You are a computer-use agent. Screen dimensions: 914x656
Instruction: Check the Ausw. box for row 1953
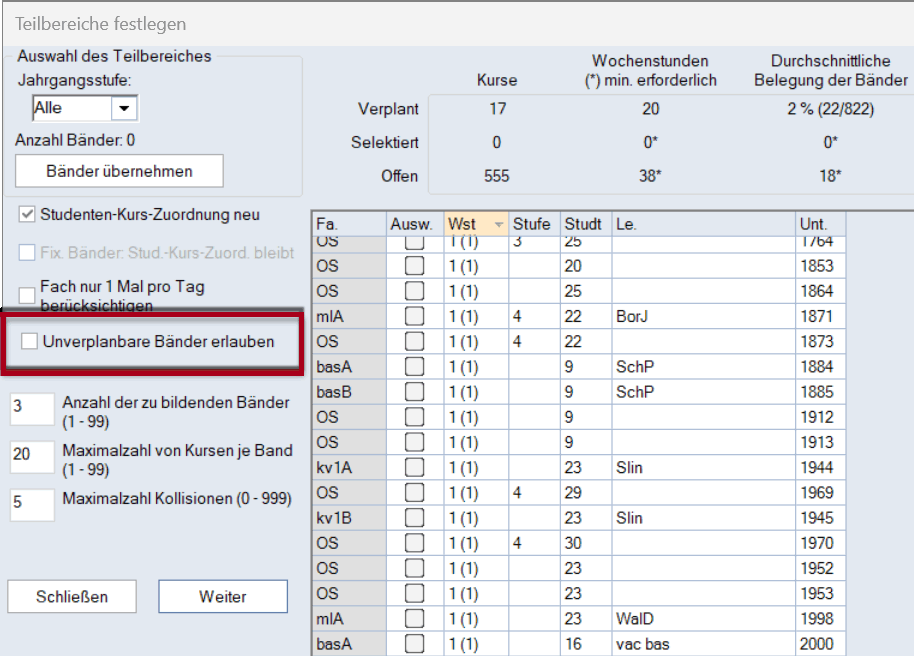(414, 593)
